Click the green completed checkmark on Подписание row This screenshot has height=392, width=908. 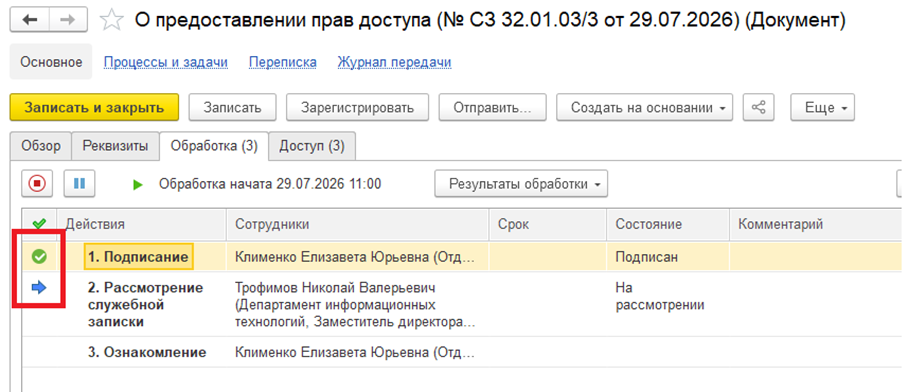[x=39, y=257]
